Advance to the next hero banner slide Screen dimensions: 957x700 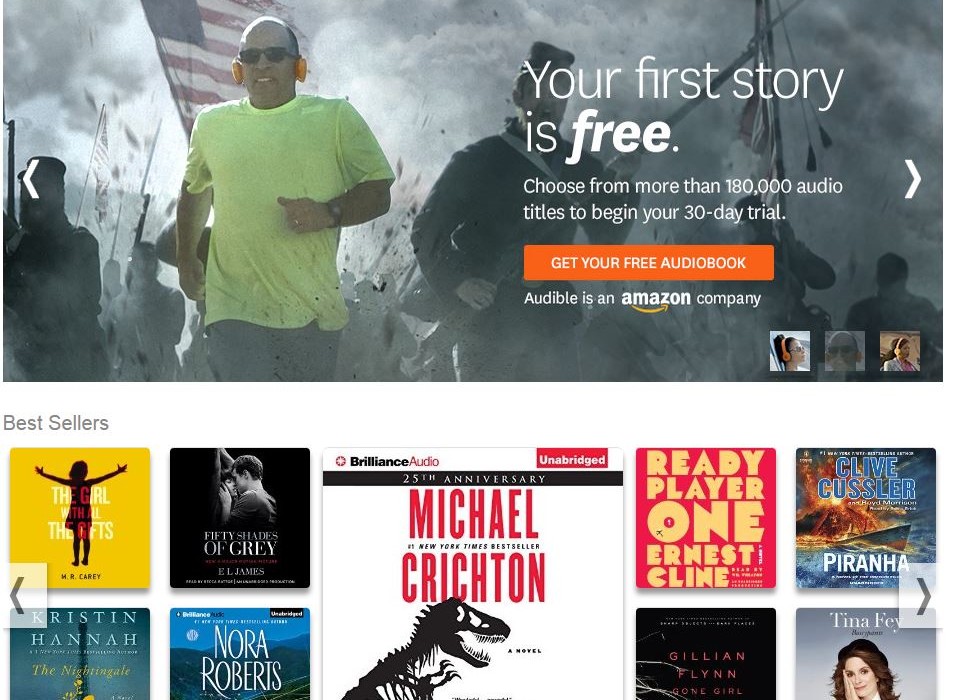pyautogui.click(x=912, y=179)
